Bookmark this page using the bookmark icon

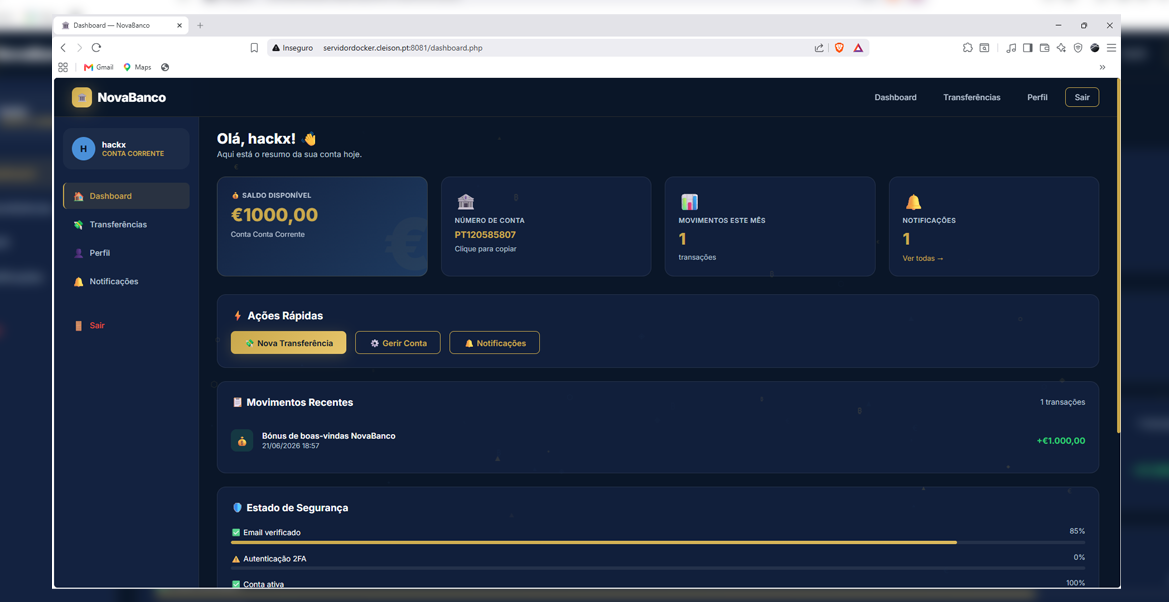point(254,48)
